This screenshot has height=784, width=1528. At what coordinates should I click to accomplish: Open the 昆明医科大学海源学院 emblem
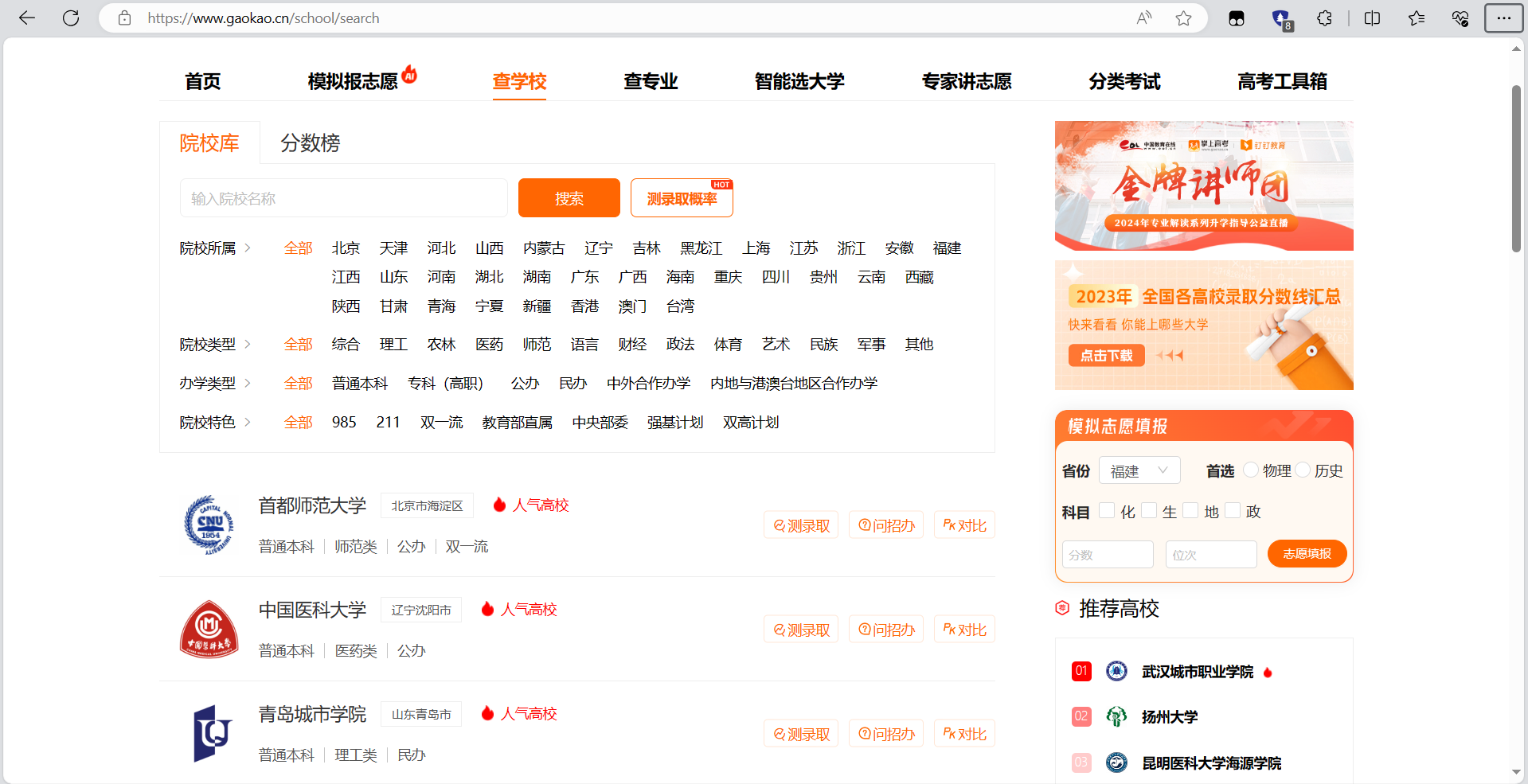(1116, 763)
